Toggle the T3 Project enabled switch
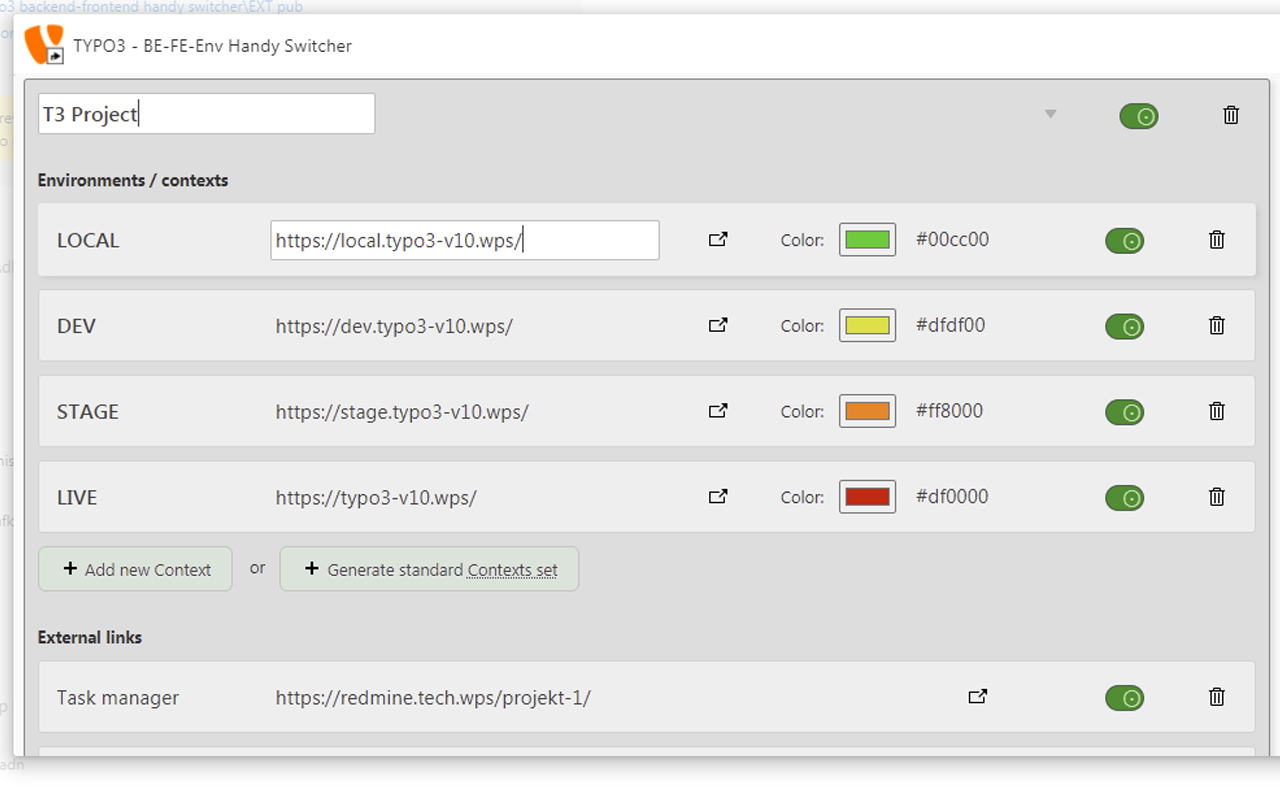This screenshot has width=1280, height=800. [1139, 116]
